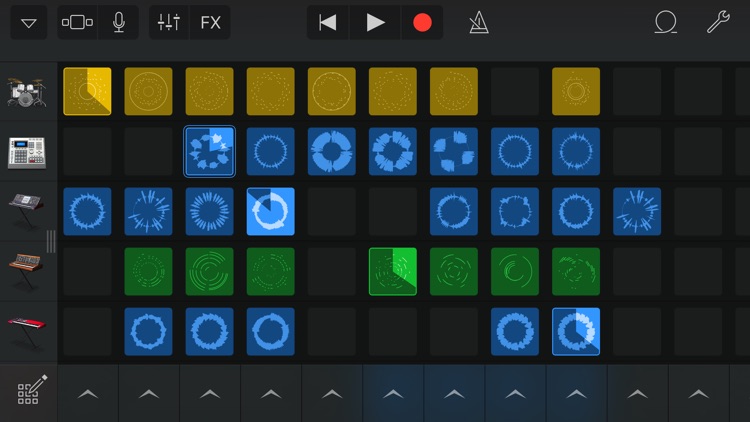Screen dimensions: 750x422
Task: Start yellow drum loop in ninth column
Action: pos(576,91)
